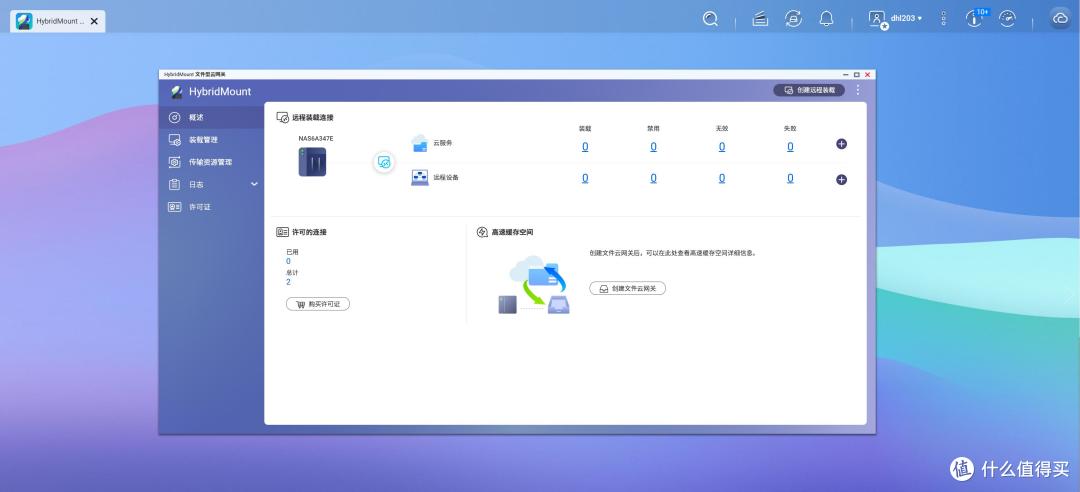Select 概述 in the sidebar
1080x492 pixels.
pyautogui.click(x=211, y=118)
